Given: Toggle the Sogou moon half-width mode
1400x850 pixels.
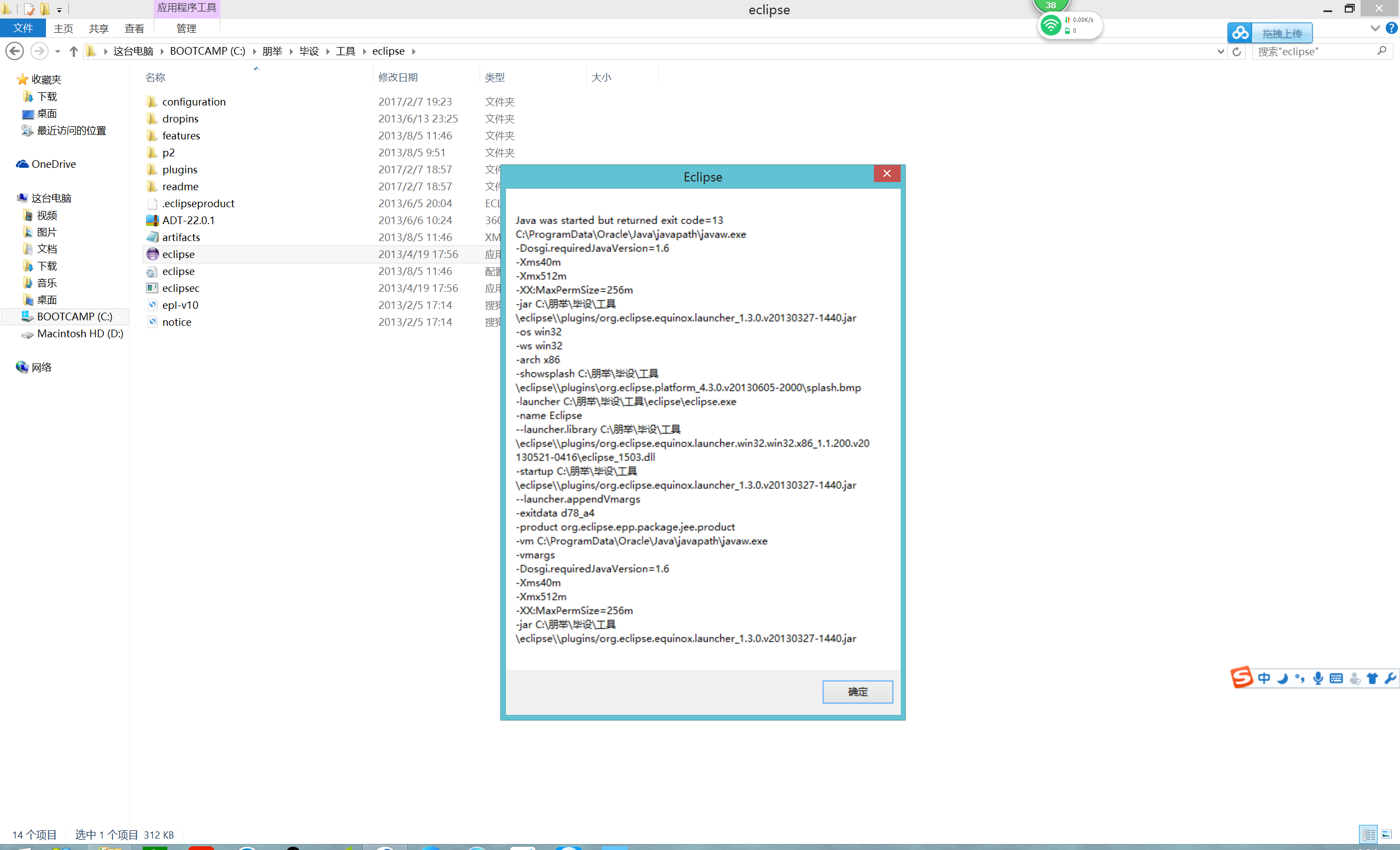Looking at the screenshot, I should click(x=1282, y=678).
